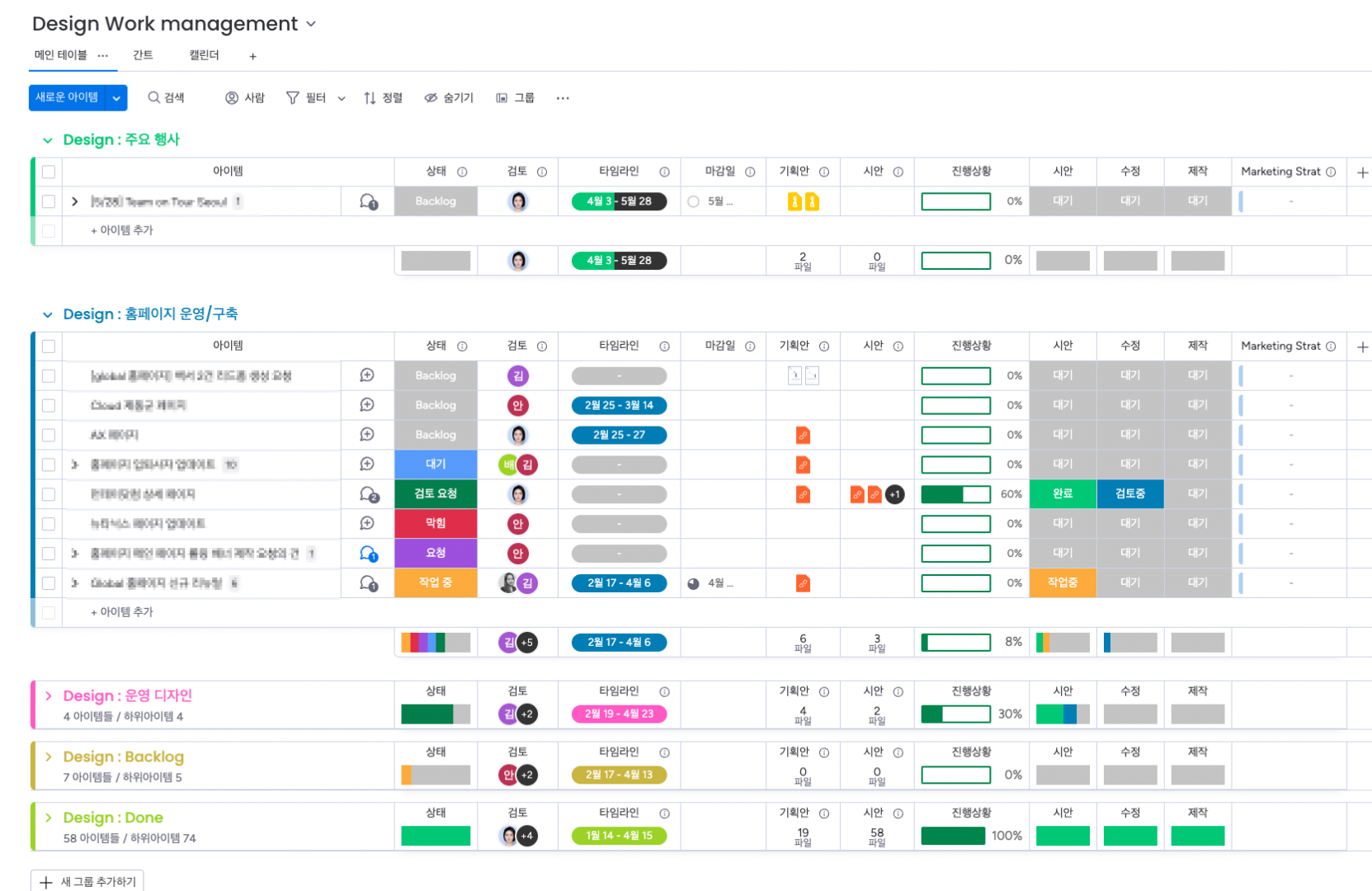Select all items checkbox in 주요 행사 group
This screenshot has width=1372, height=891.
(49, 172)
